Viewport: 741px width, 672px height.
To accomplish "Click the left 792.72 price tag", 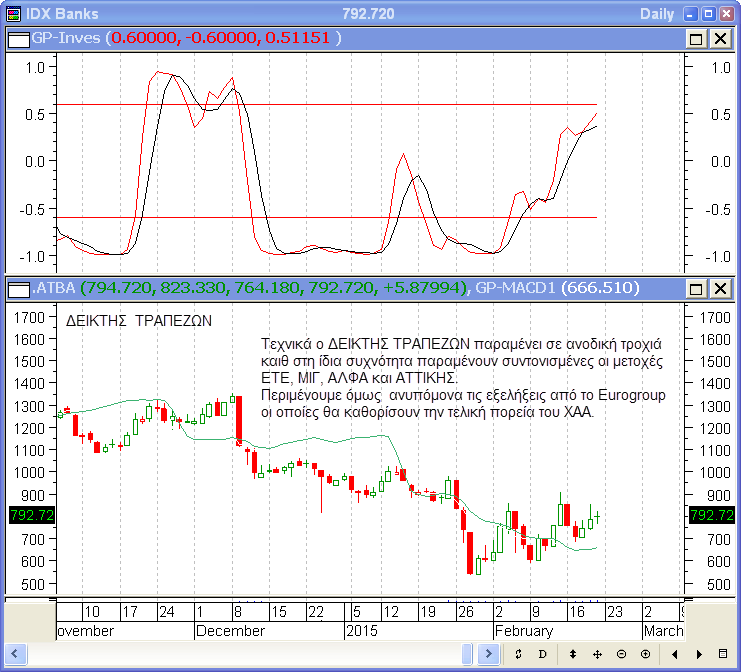I will pyautogui.click(x=32, y=515).
